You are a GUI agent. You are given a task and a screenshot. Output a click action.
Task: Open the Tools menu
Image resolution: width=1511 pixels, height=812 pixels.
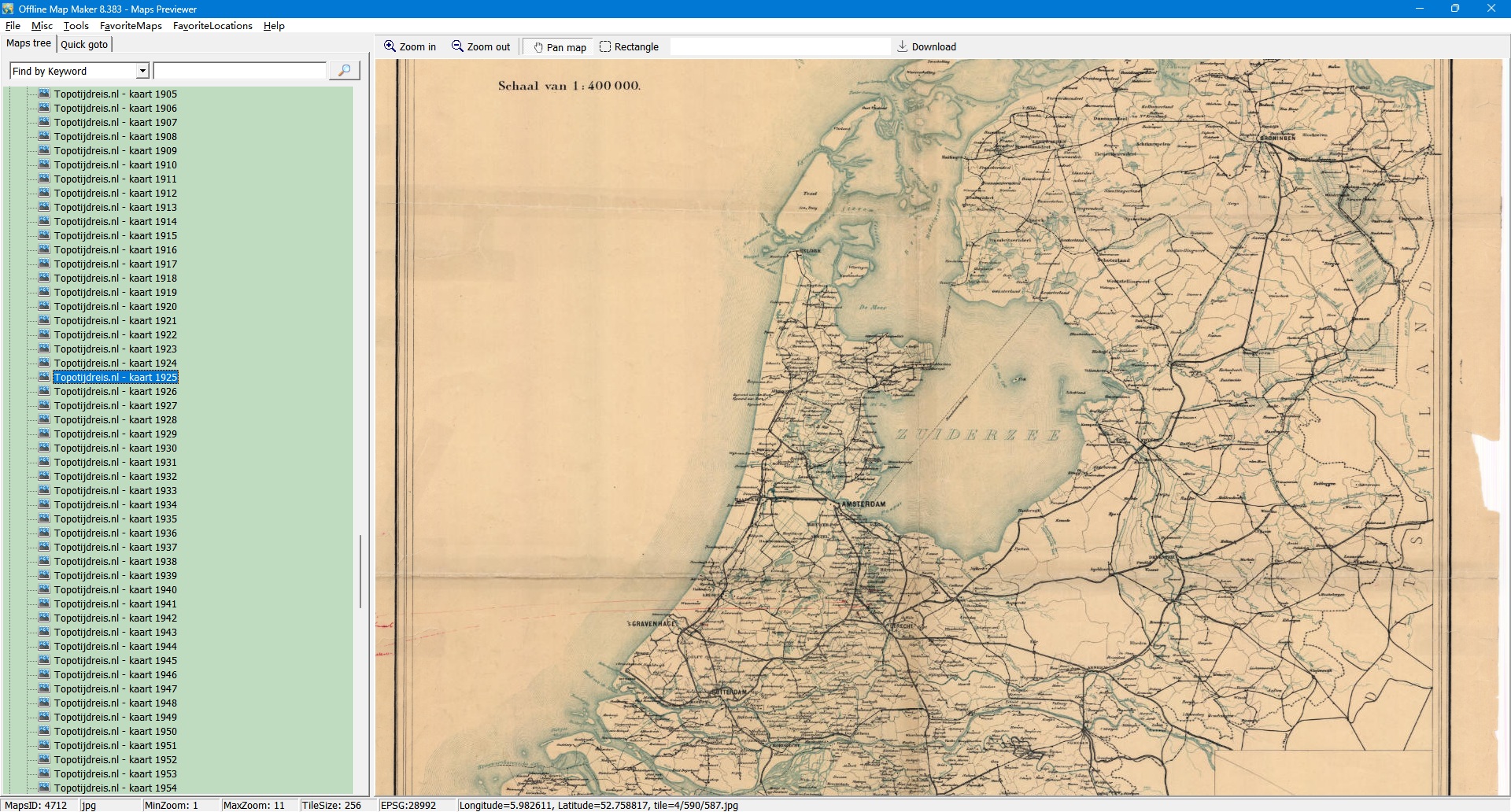point(76,26)
